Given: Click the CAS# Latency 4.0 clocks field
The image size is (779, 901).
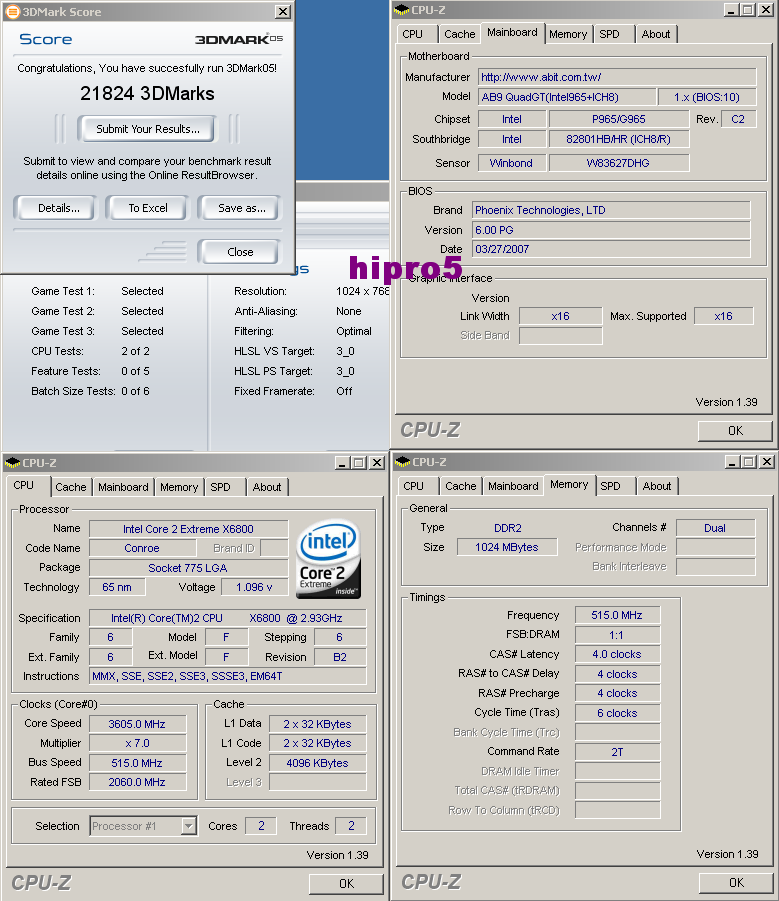Looking at the screenshot, I should click(617, 654).
